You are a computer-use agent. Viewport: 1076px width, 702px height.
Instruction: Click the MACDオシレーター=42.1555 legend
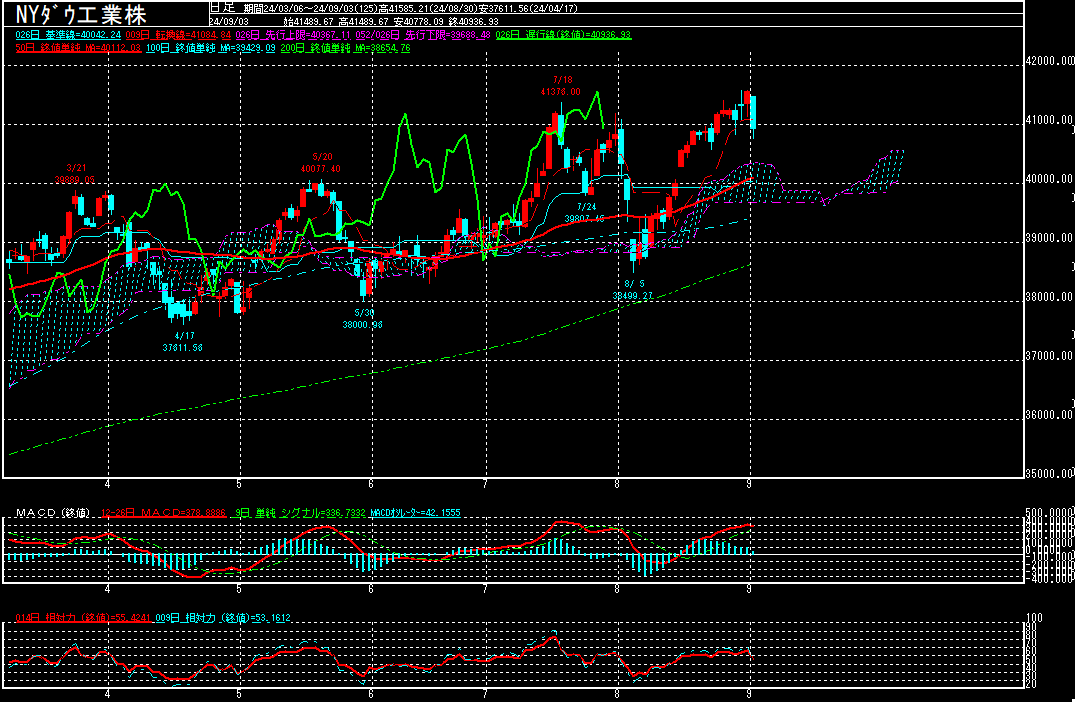(415, 513)
